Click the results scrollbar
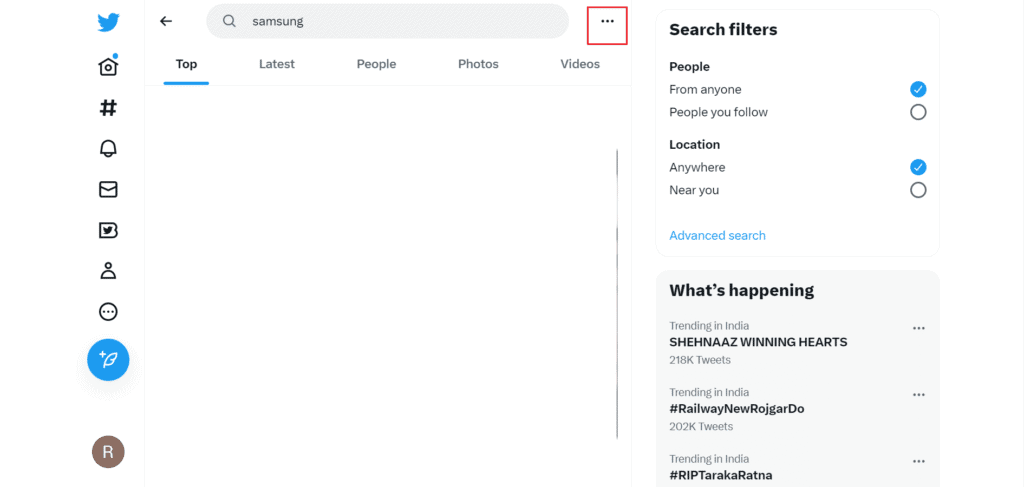The width and height of the screenshot is (1024, 487). 617,294
